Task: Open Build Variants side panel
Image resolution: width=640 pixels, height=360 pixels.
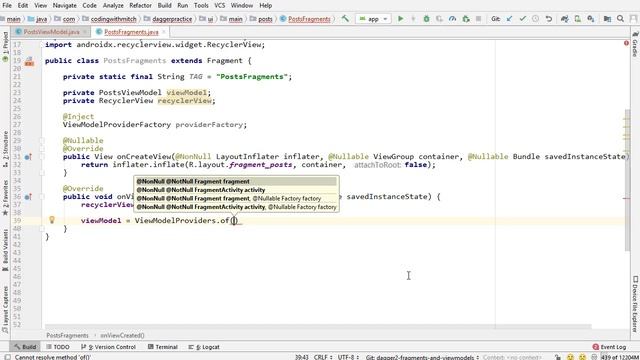Action: click(5, 250)
